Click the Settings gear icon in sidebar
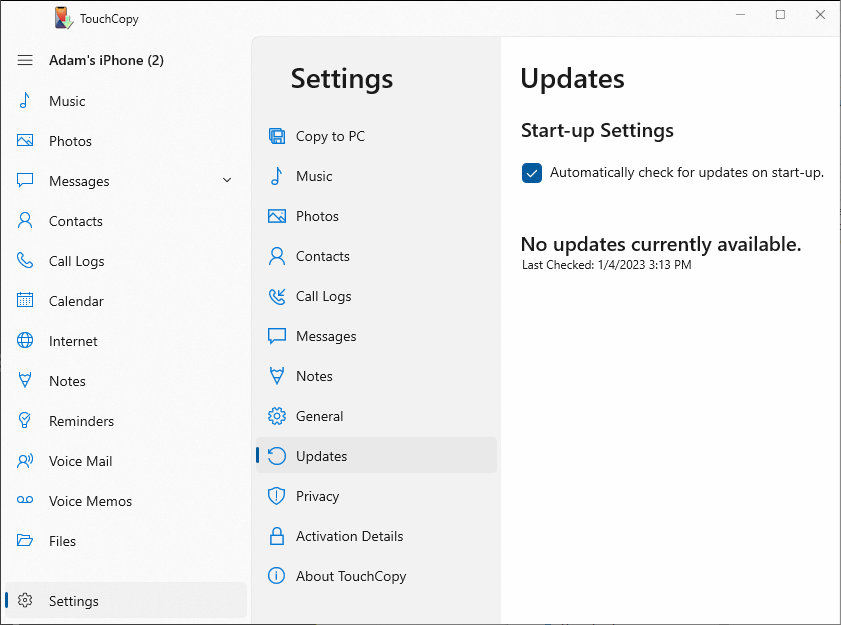This screenshot has width=841, height=625. pyautogui.click(x=25, y=600)
